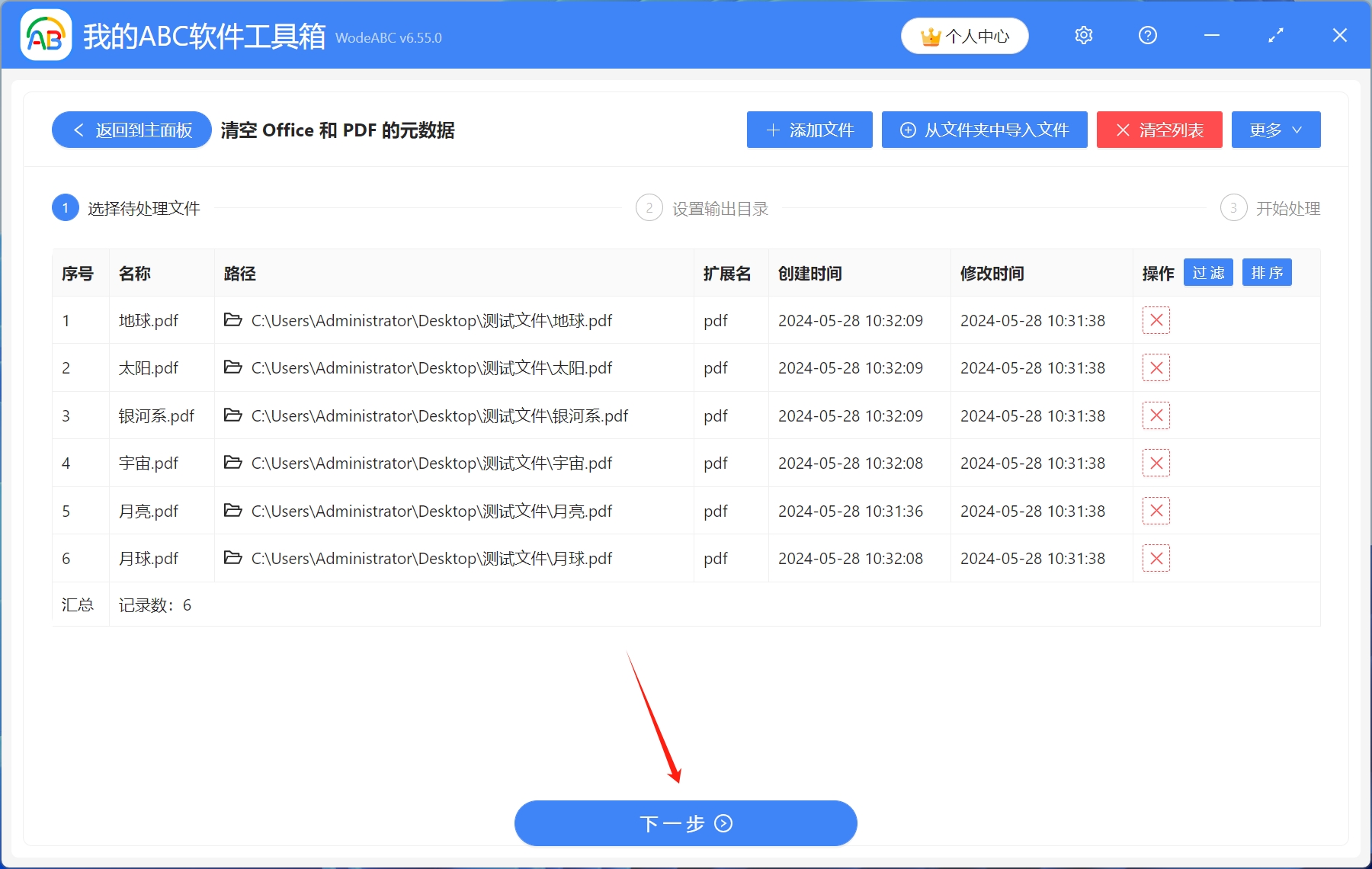Click the folder icon beside 地球.pdf path

click(x=232, y=320)
